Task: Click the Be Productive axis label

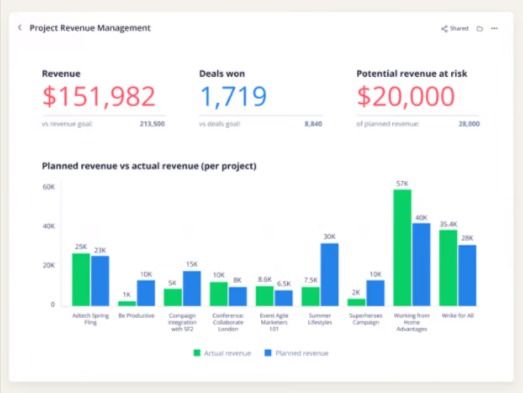Action: (x=136, y=316)
